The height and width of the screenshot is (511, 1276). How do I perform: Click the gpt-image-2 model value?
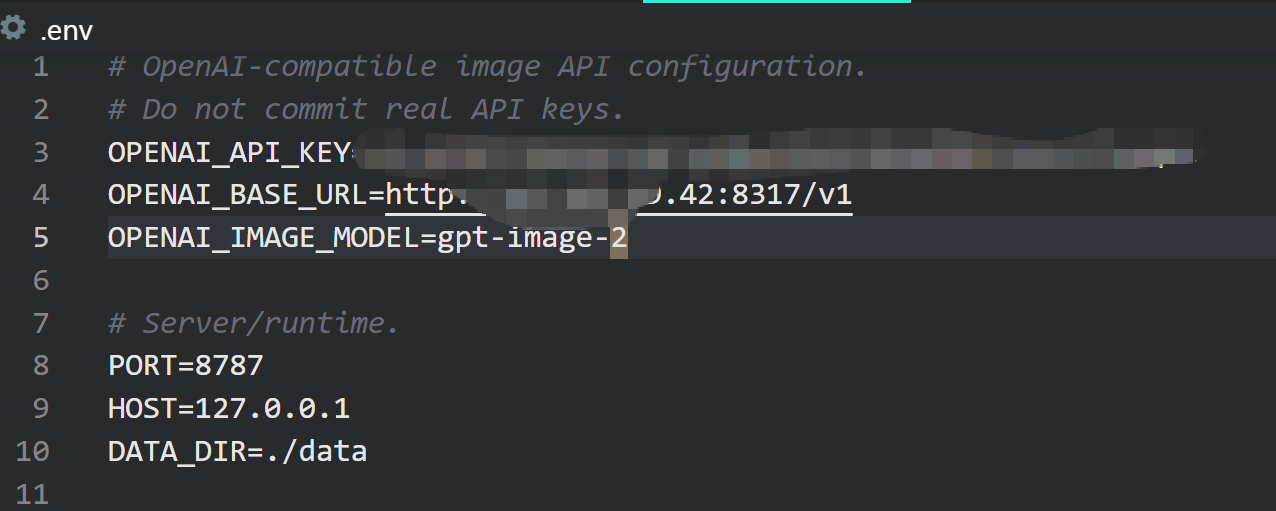coord(531,238)
